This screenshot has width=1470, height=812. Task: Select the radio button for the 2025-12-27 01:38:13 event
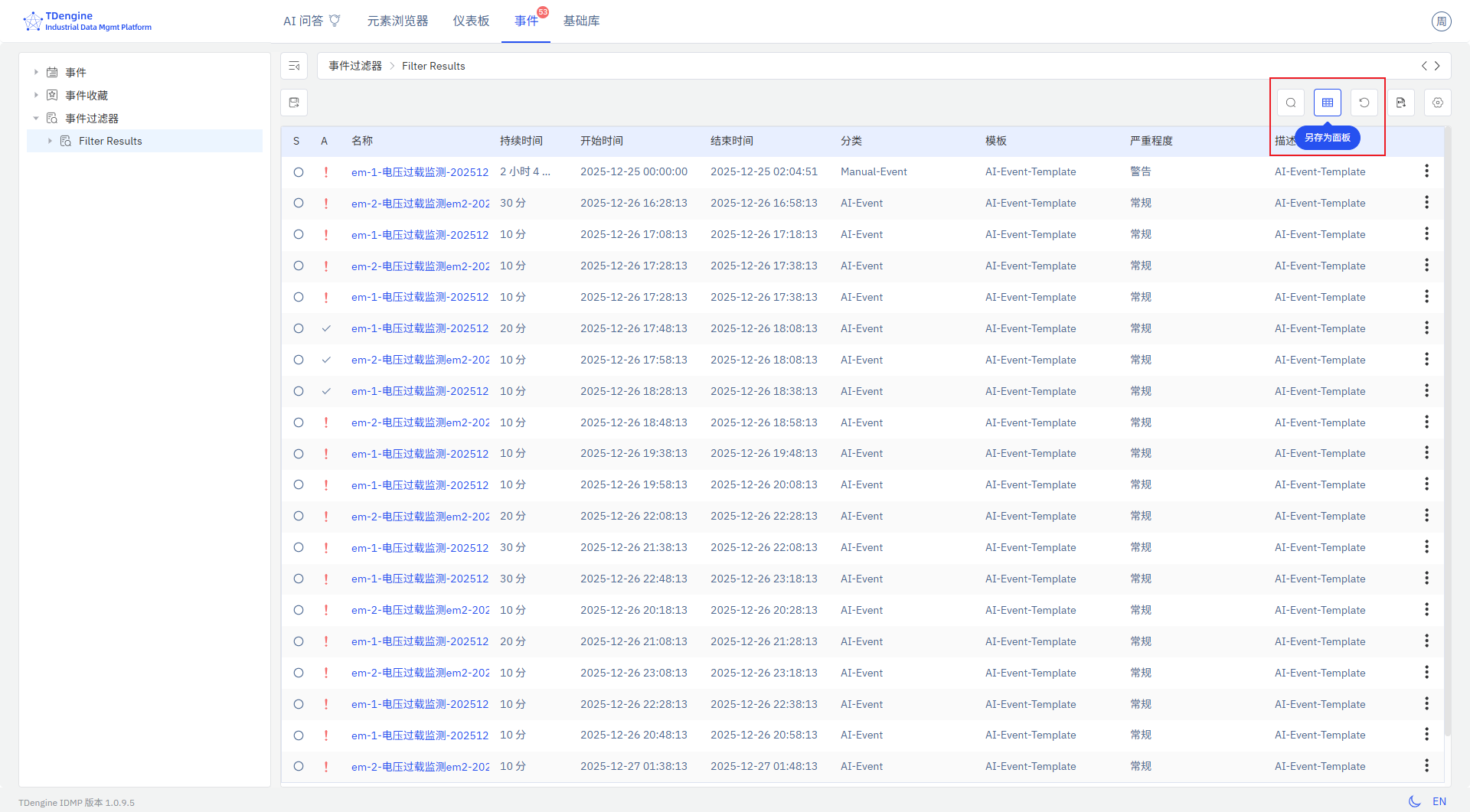[x=299, y=766]
